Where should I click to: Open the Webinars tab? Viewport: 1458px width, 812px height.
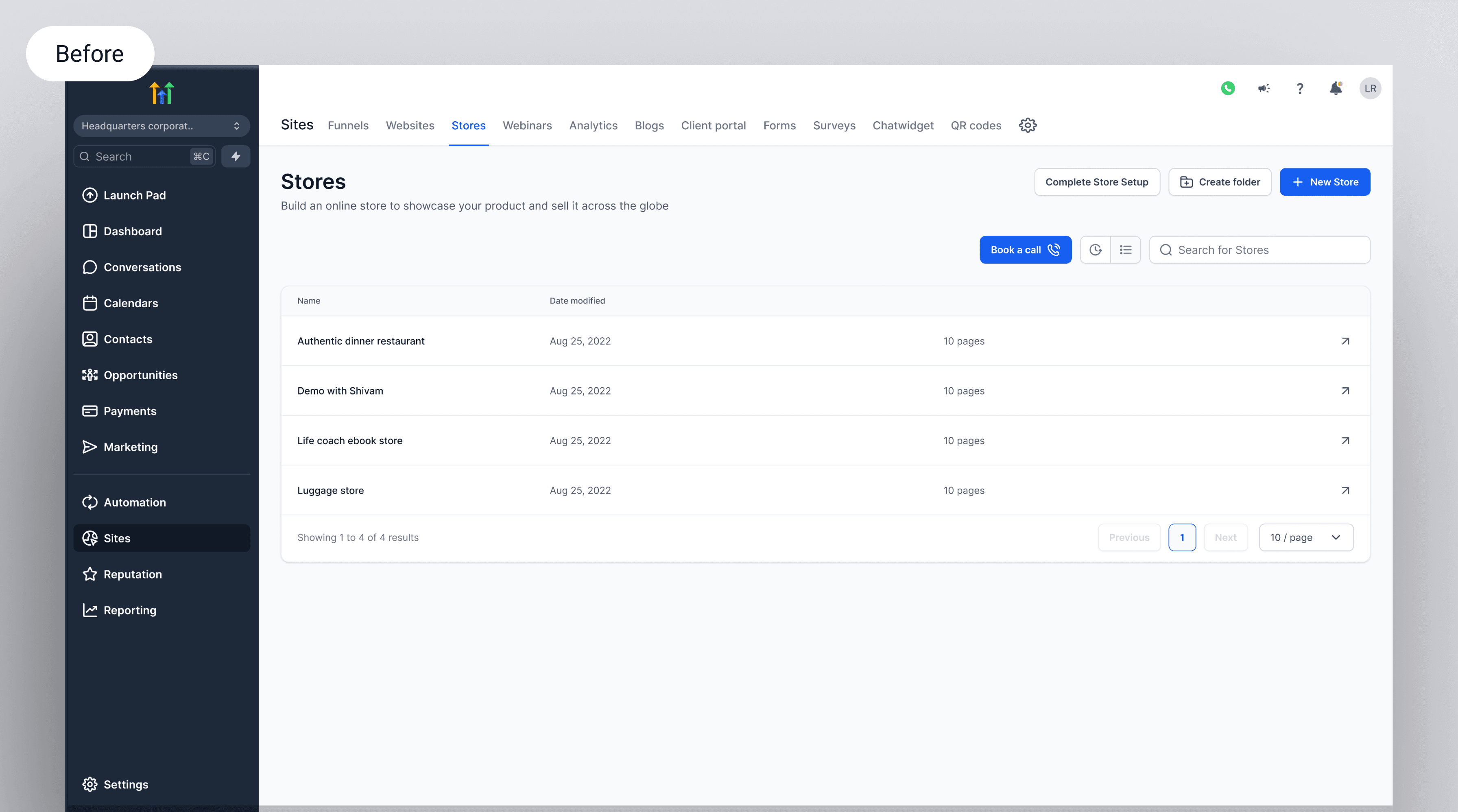point(527,125)
